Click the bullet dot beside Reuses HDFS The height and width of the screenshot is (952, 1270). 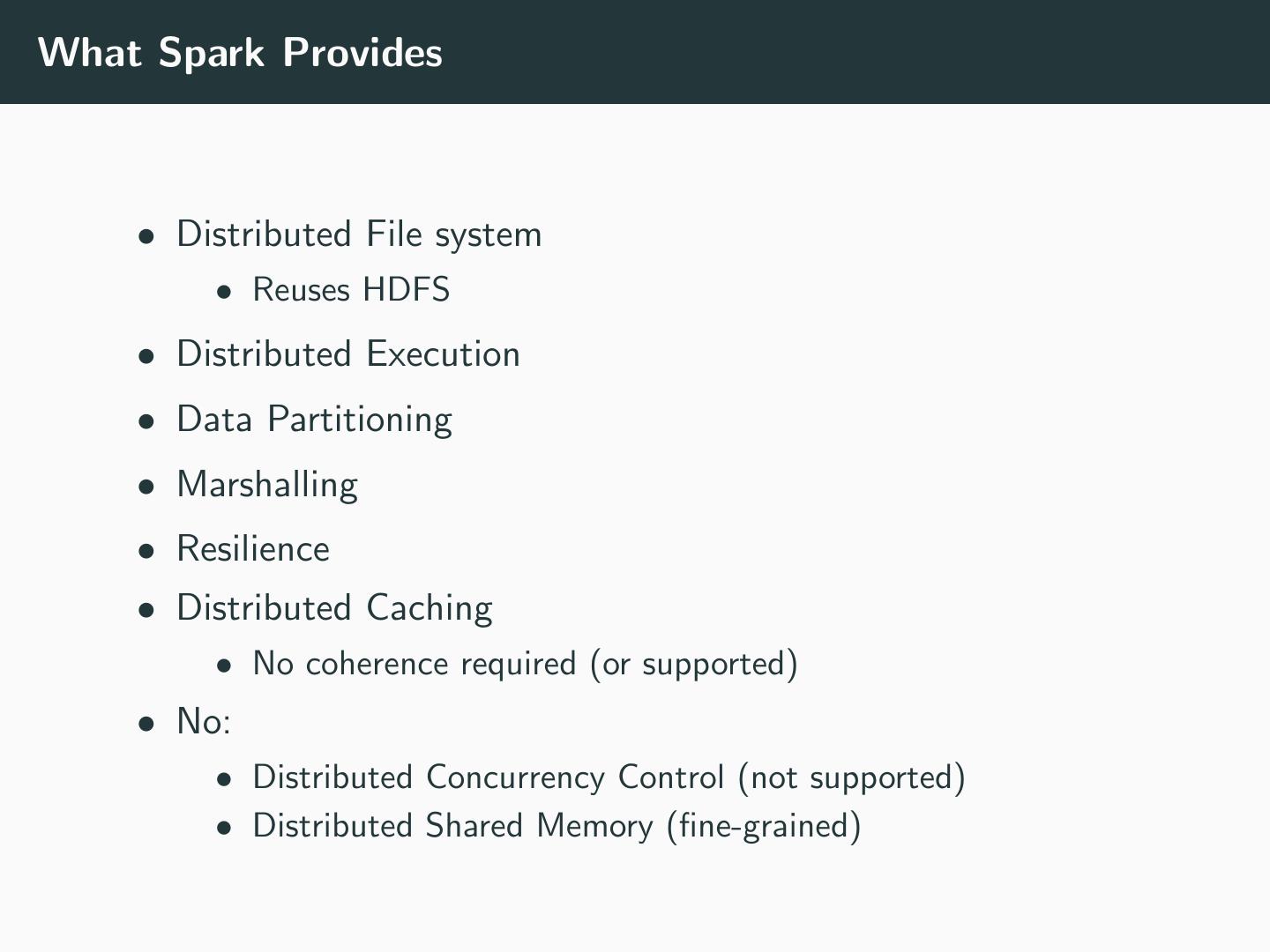coord(226,293)
